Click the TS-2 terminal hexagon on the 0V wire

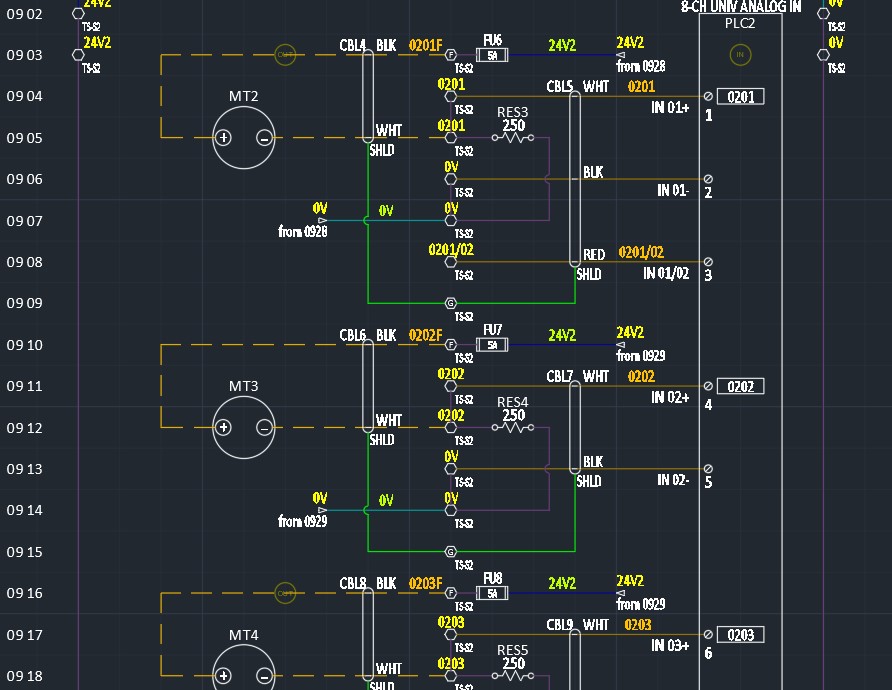pyautogui.click(x=451, y=218)
